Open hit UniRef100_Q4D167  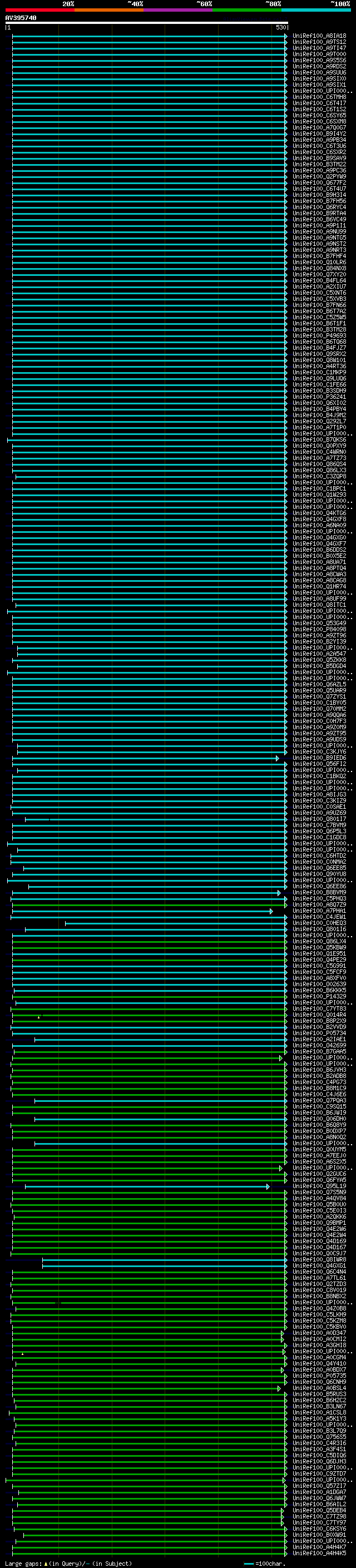click(319, 1247)
